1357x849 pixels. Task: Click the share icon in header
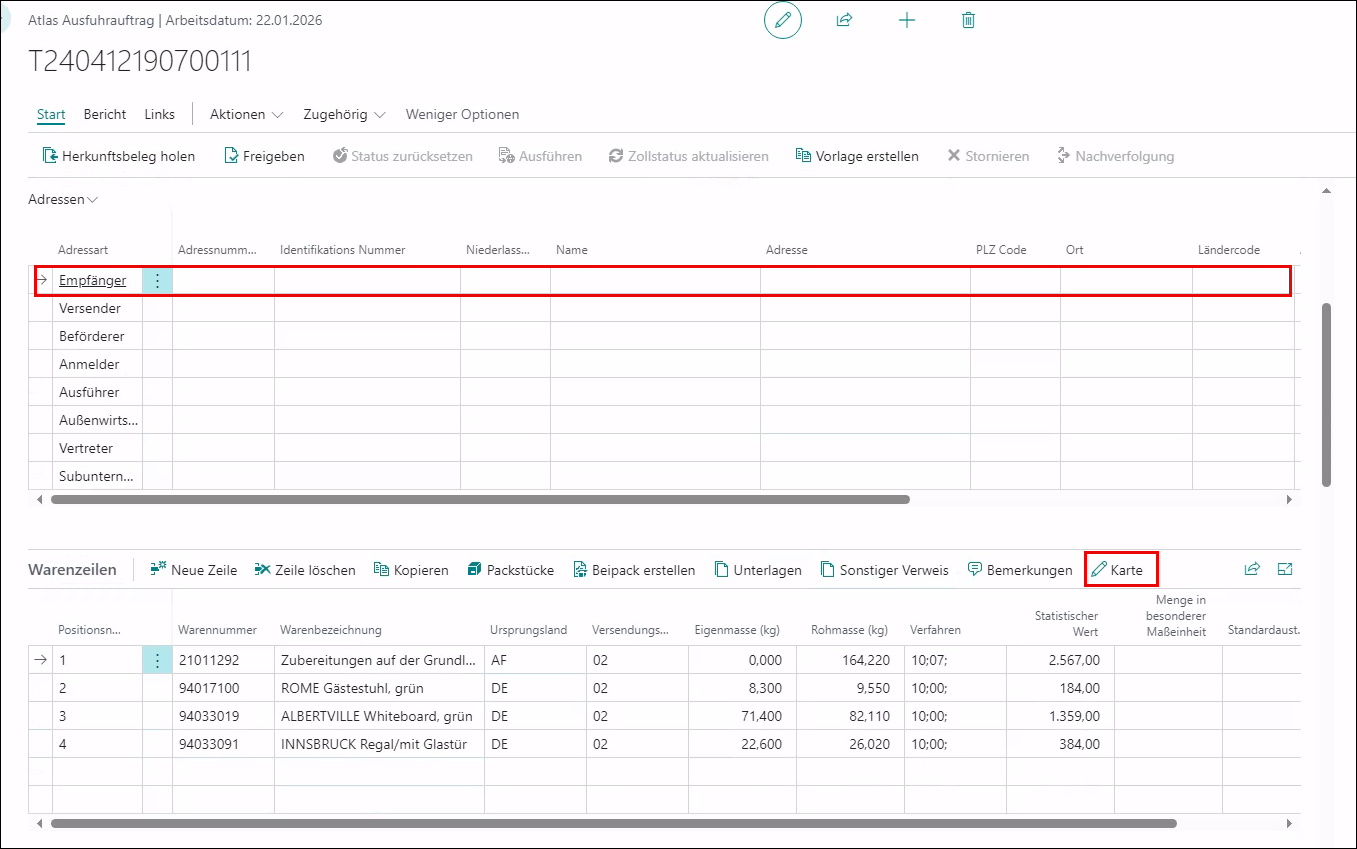844,20
